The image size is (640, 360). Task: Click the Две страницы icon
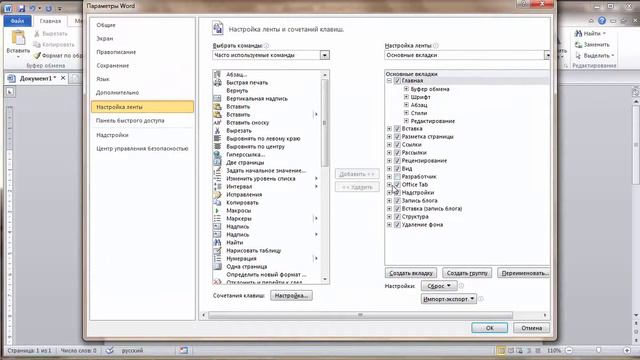point(217,162)
